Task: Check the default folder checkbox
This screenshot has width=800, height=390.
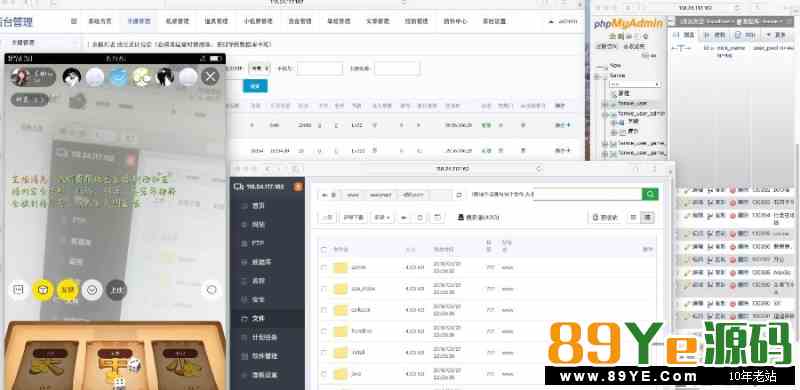Action: tap(323, 310)
